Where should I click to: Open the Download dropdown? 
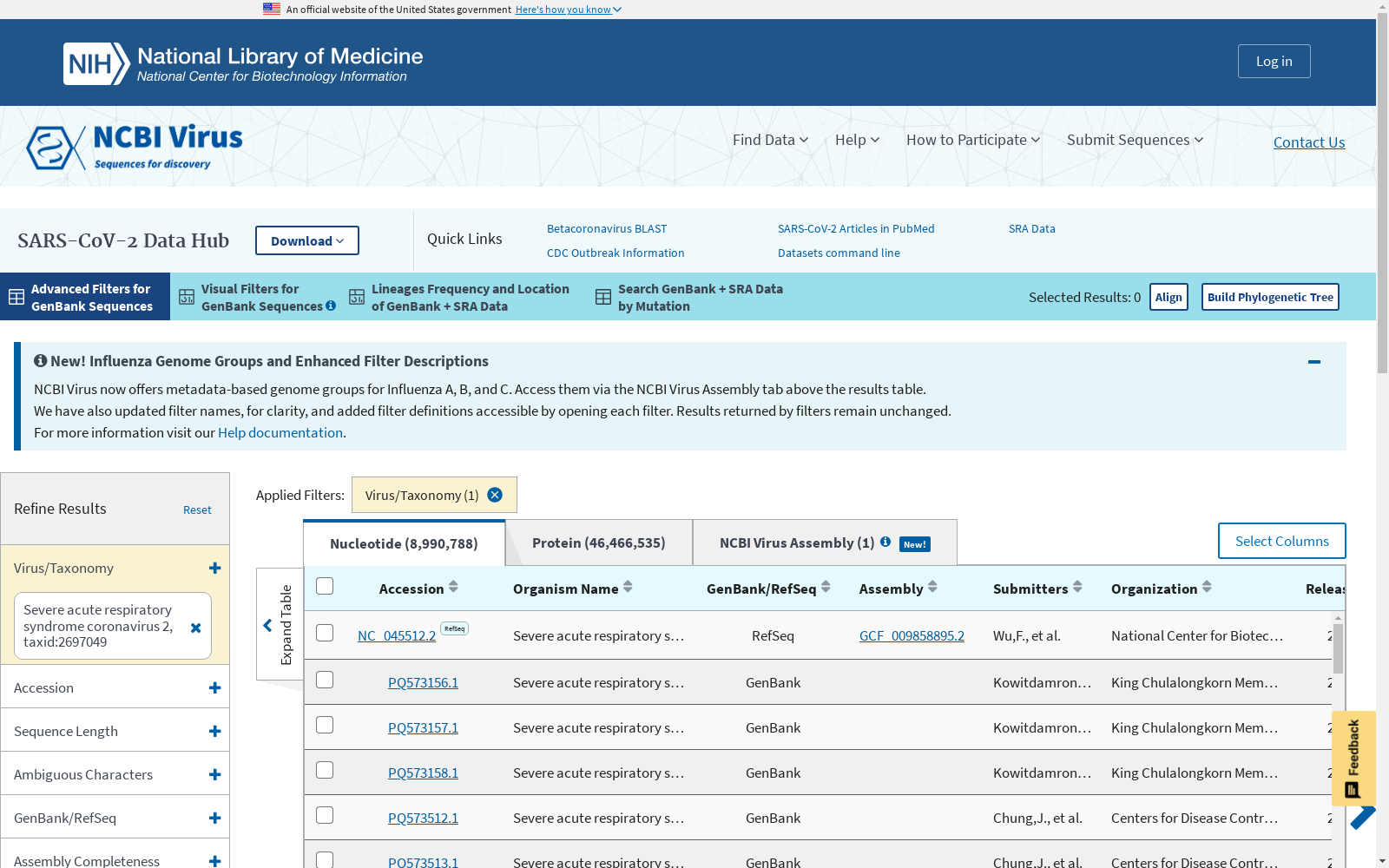tap(307, 240)
